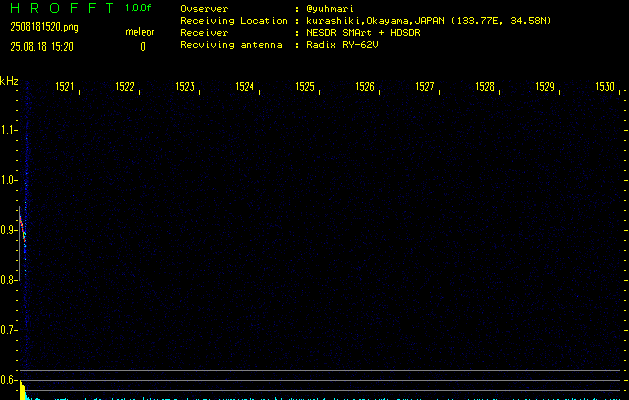Viewport: 629px width, 400px height.
Task: Select filename 2508181520.png
Action: click(44, 27)
